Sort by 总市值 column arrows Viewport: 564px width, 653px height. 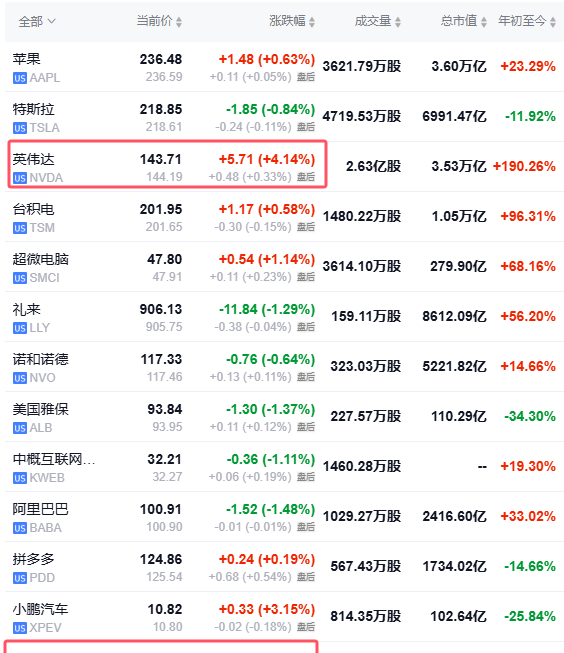(x=484, y=22)
